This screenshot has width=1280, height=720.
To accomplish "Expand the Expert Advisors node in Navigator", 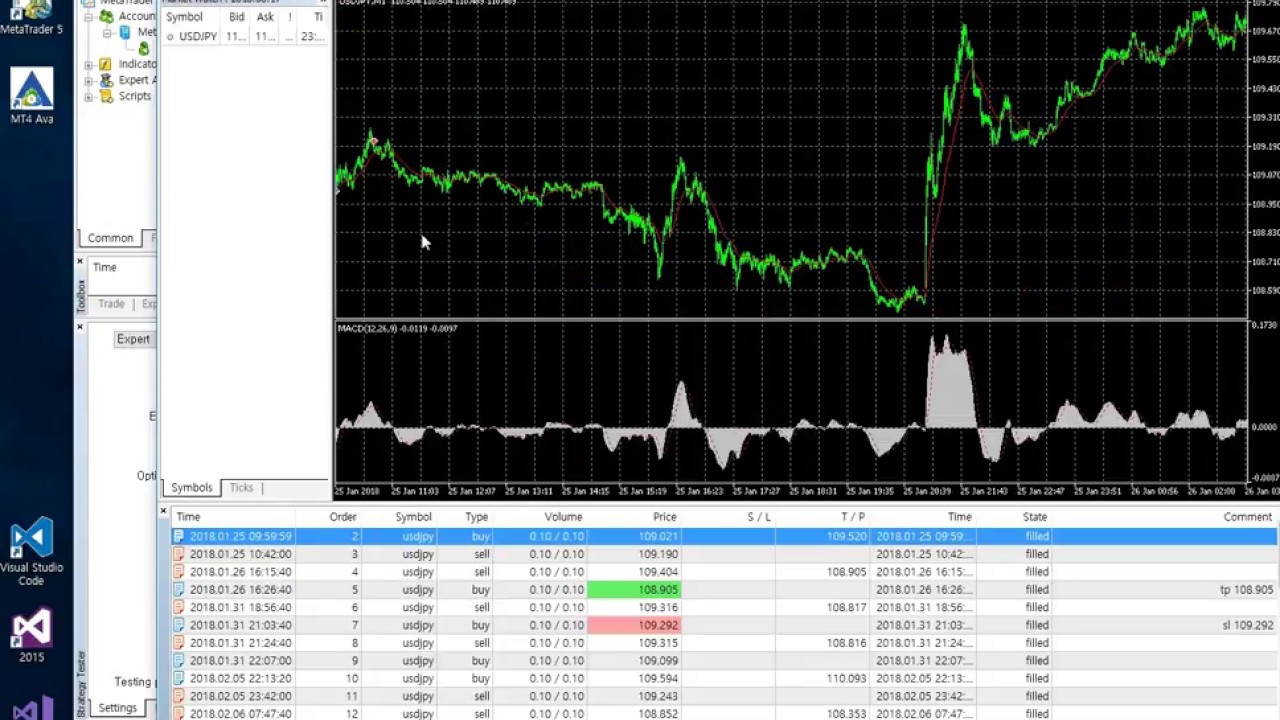I will click(89, 81).
